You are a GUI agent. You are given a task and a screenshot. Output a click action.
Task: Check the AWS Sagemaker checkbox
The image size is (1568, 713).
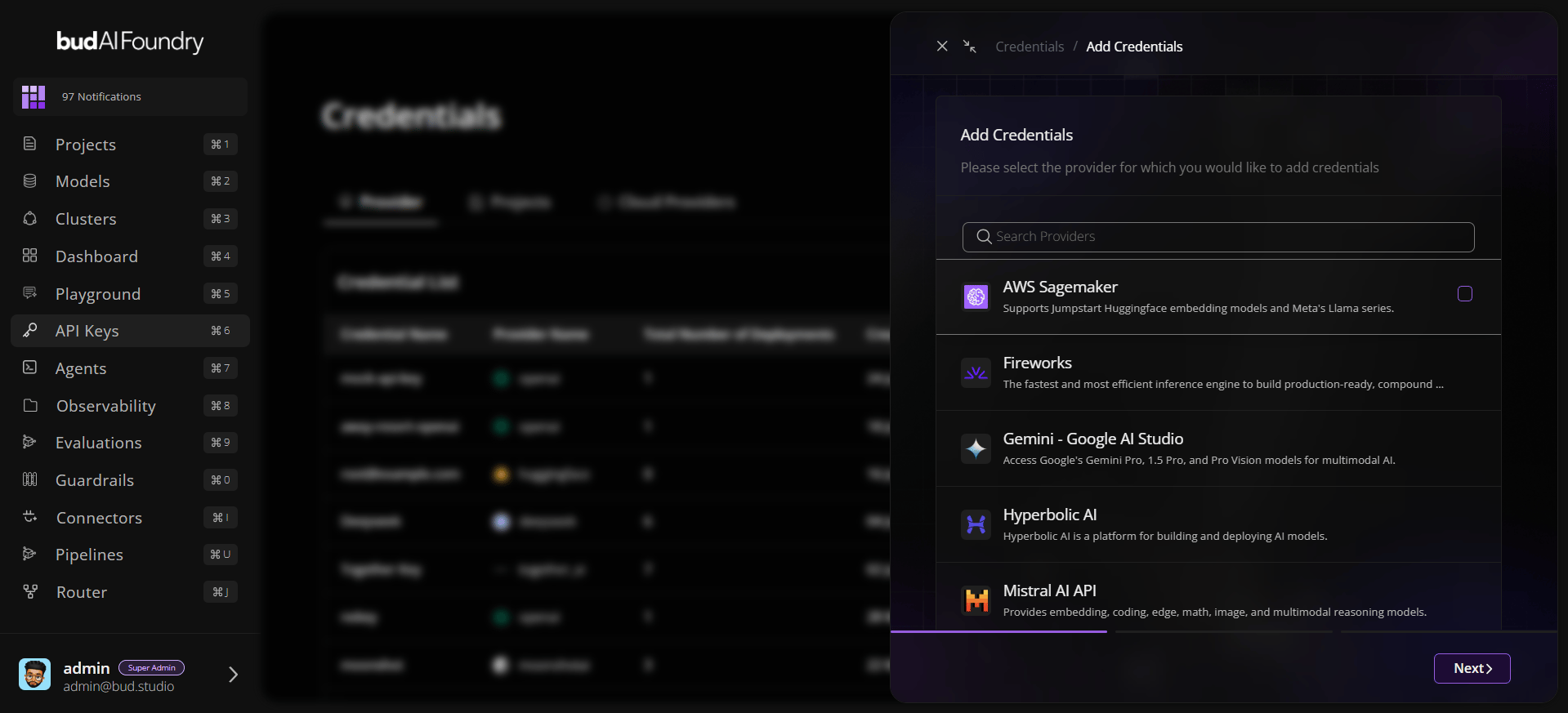tap(1465, 294)
